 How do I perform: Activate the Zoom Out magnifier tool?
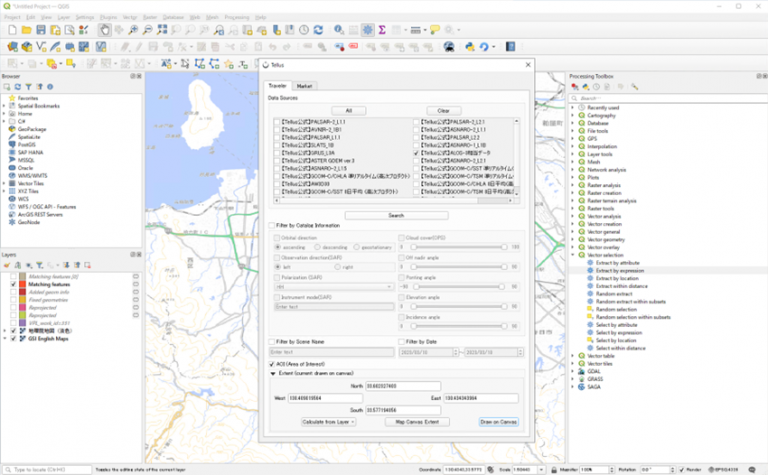(x=147, y=30)
